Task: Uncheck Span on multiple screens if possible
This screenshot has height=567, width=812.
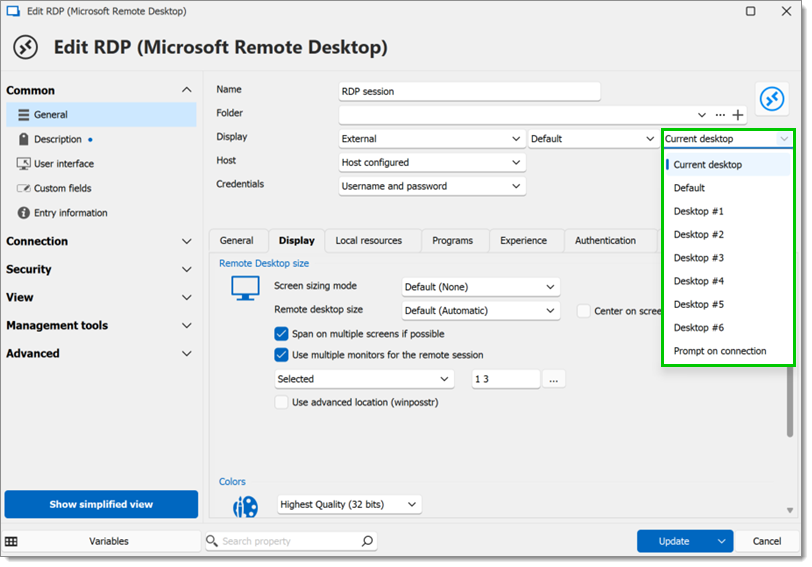Action: 281,333
